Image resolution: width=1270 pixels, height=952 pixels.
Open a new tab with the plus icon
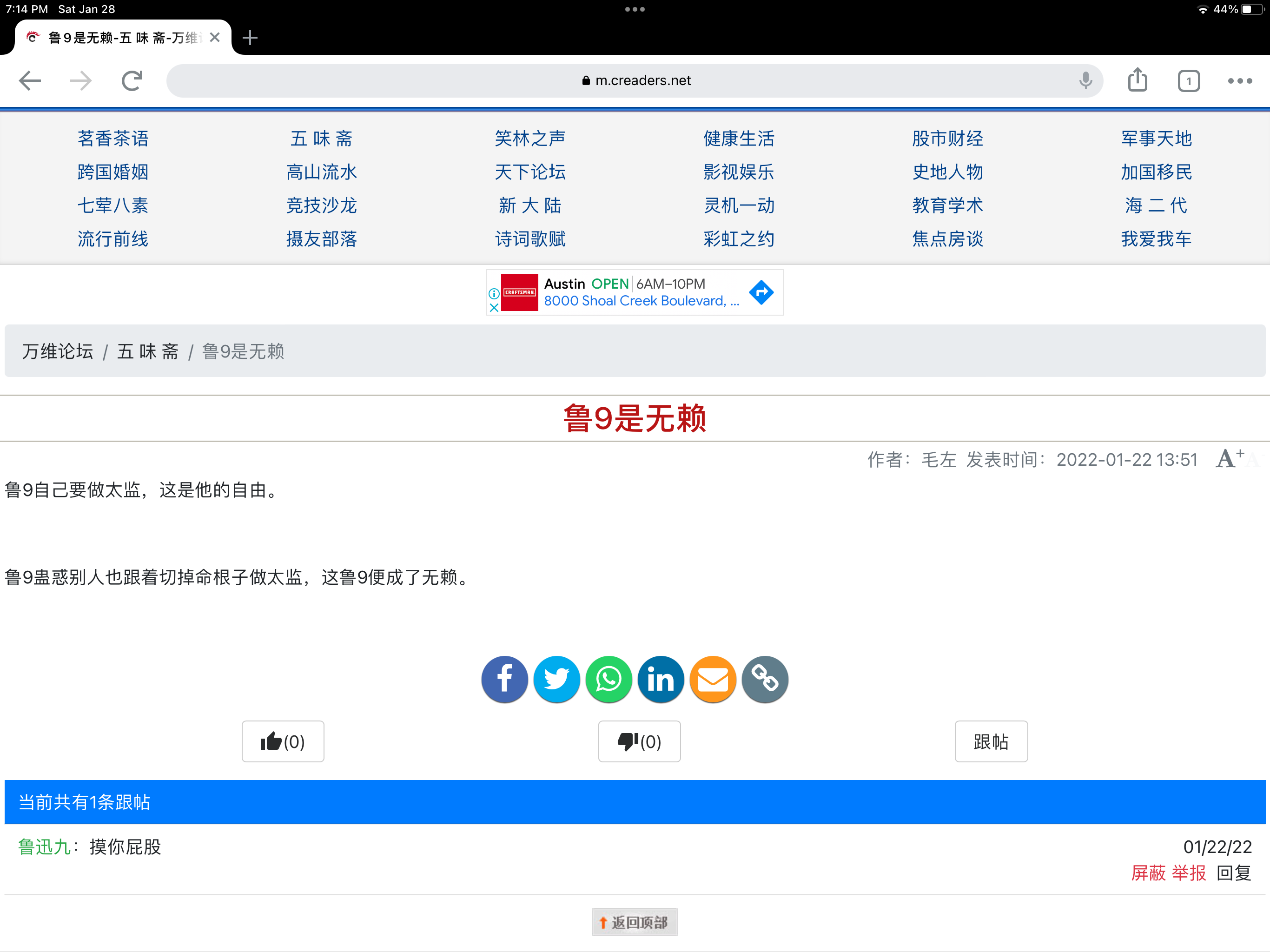[x=250, y=38]
